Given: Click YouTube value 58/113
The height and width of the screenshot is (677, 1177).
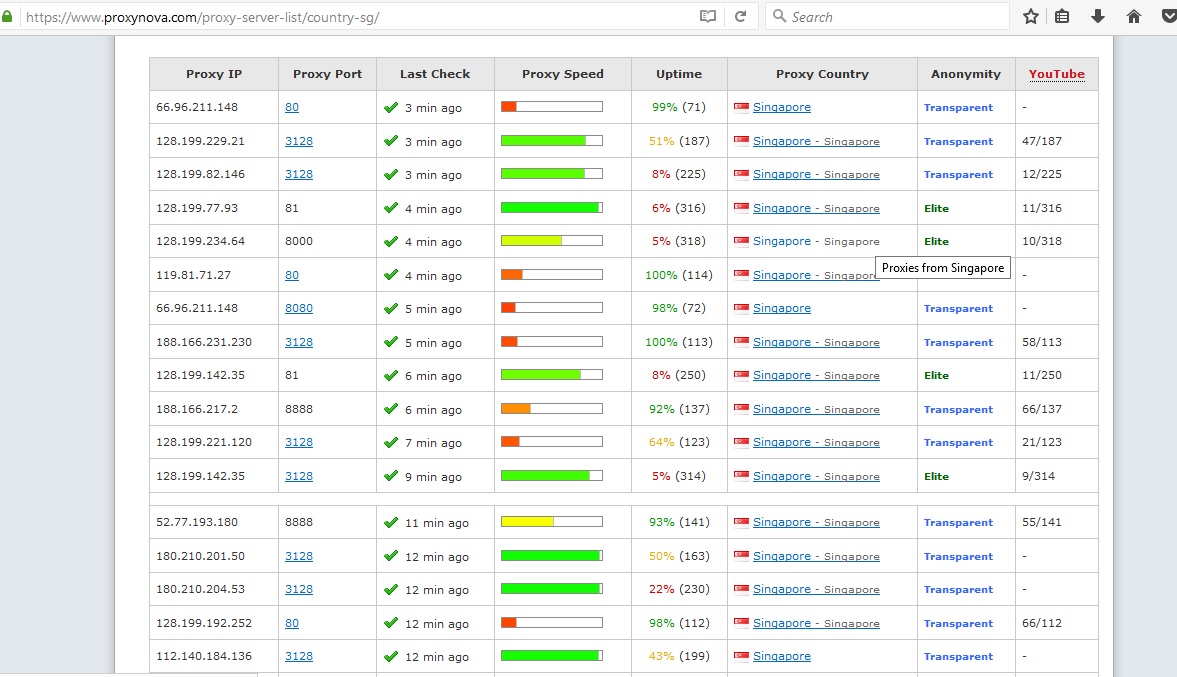Looking at the screenshot, I should pyautogui.click(x=1042, y=342).
